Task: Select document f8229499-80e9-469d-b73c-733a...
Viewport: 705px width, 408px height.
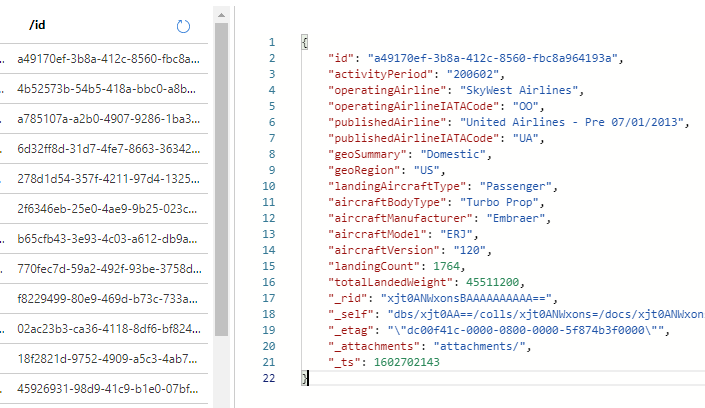Action: click(107, 299)
